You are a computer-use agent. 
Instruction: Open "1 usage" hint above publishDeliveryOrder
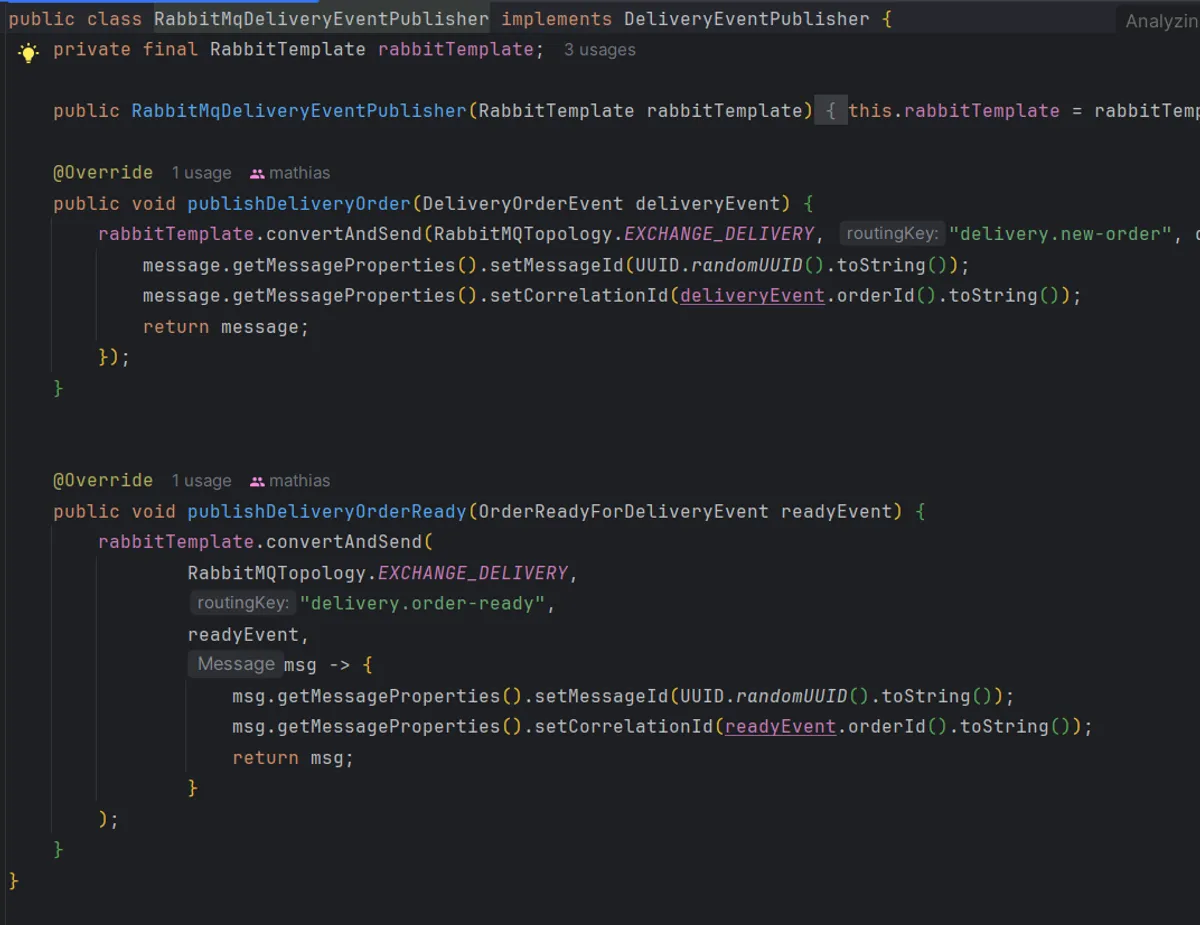click(x=201, y=173)
